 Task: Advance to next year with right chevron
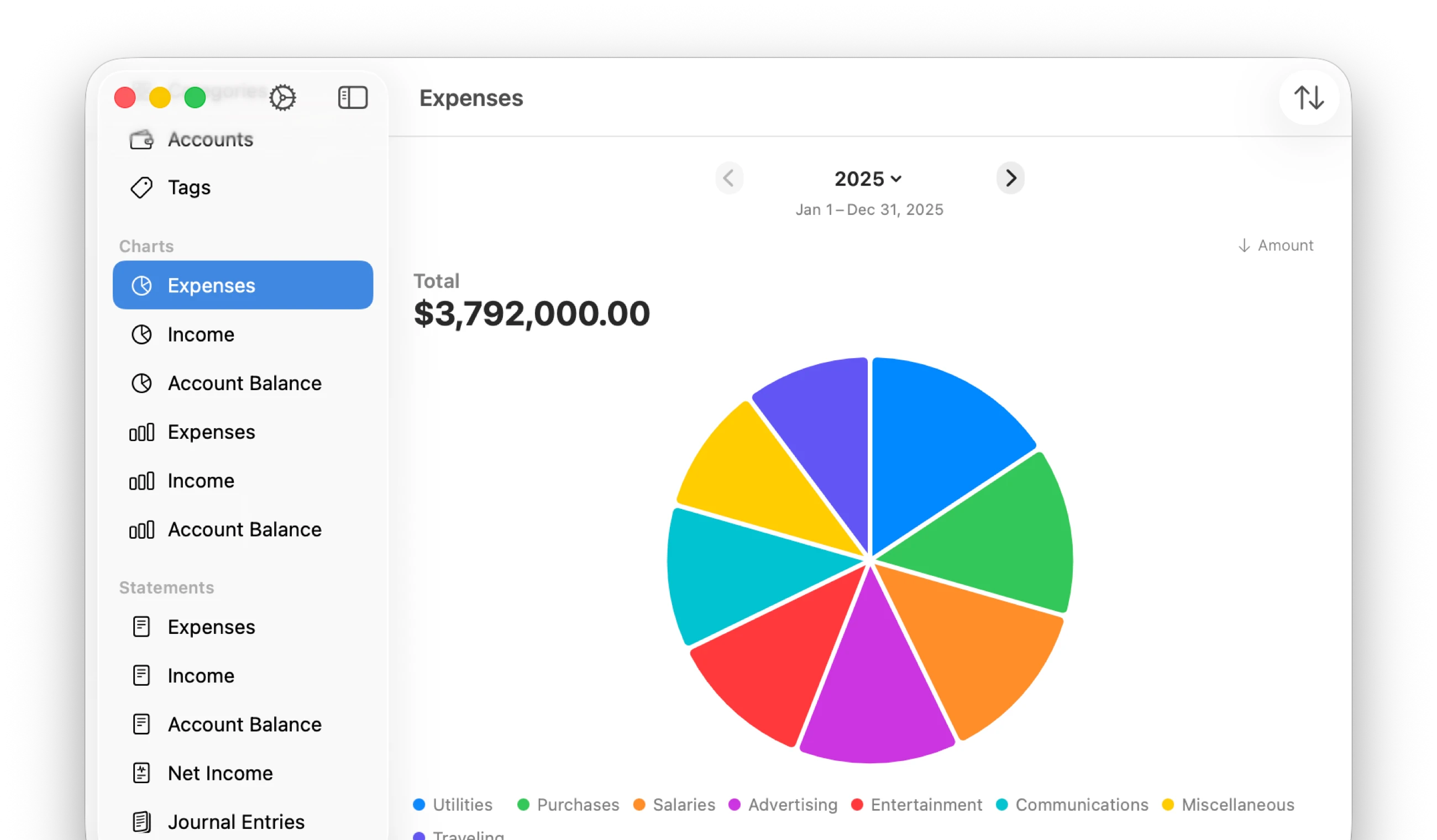[x=1010, y=179]
